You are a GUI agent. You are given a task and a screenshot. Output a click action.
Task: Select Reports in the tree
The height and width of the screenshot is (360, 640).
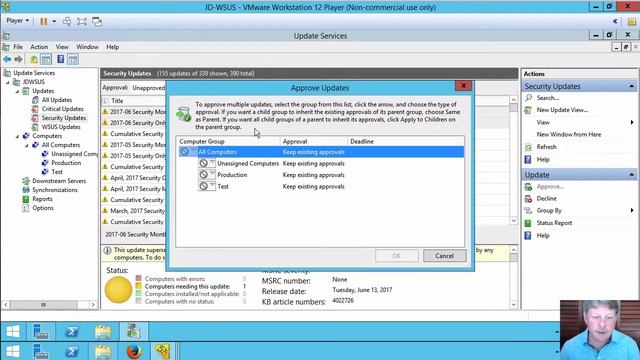(x=42, y=199)
